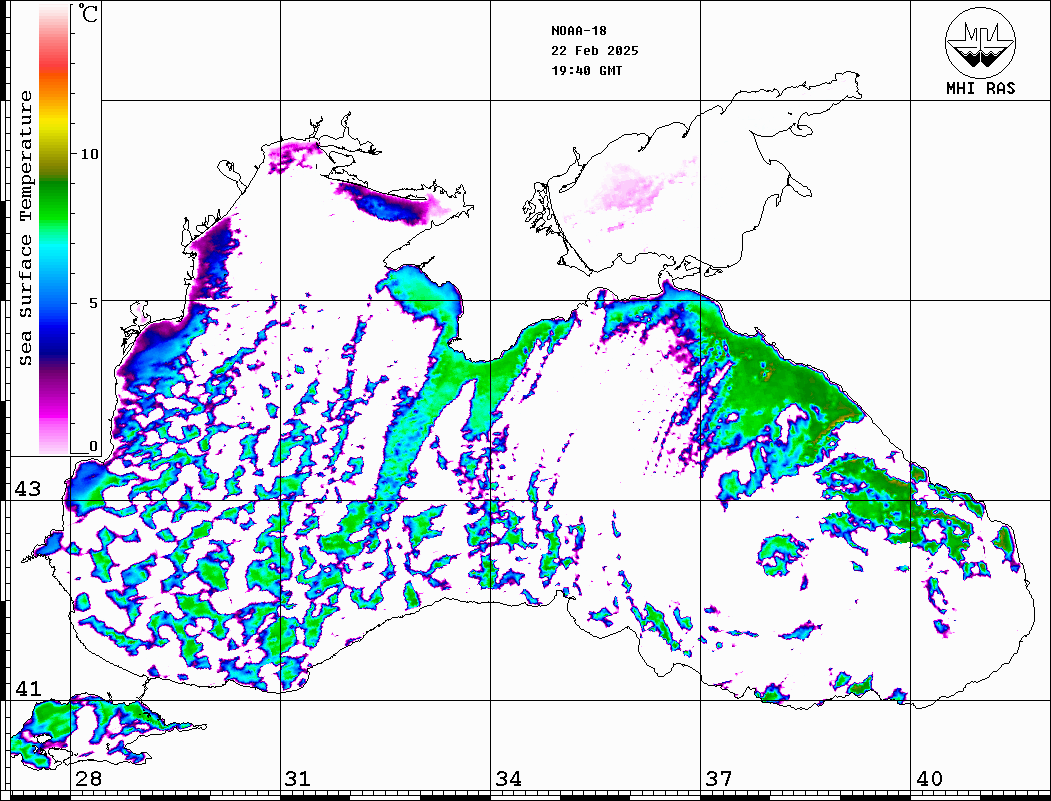Click longitude label "28"
1051x801 pixels.
88,779
